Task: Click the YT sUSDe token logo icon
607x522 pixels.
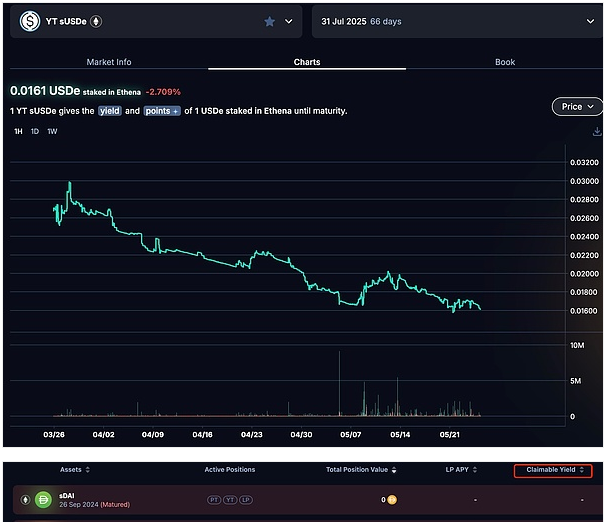Action: [30, 21]
